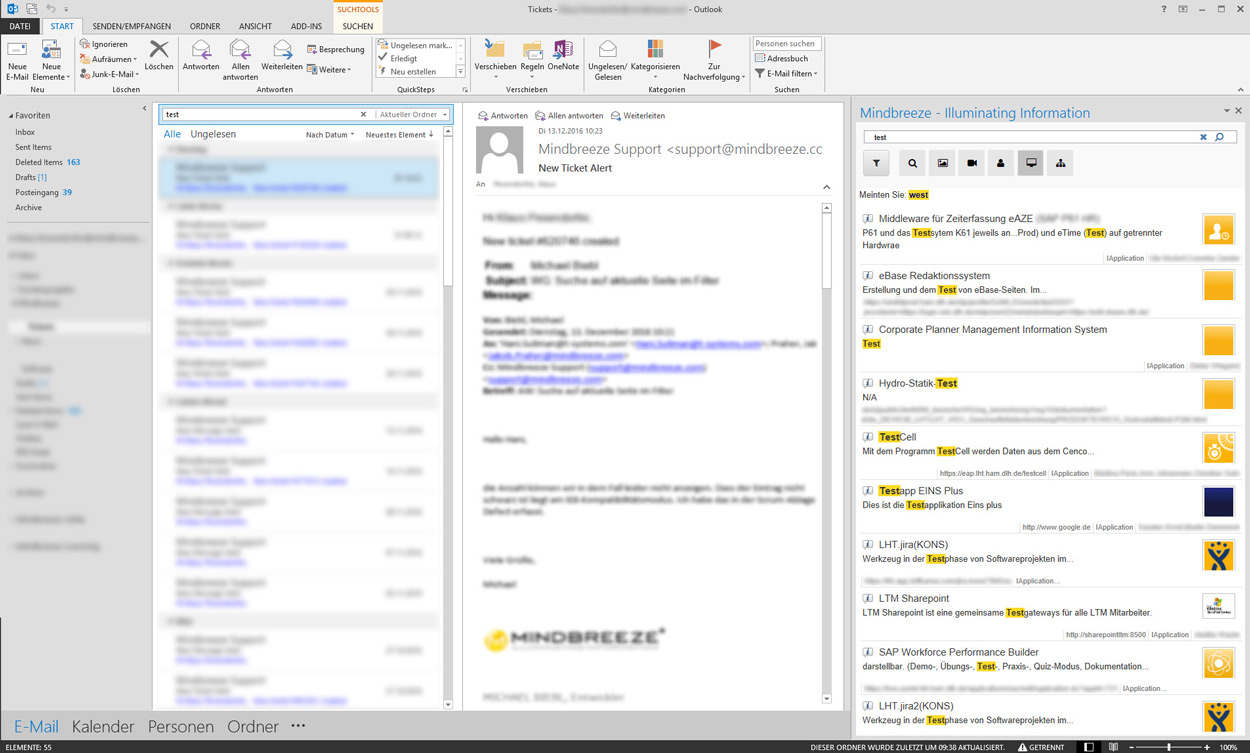Select the Mindbreeze people tab
Screen dimensions: 1250x753
point(1000,163)
